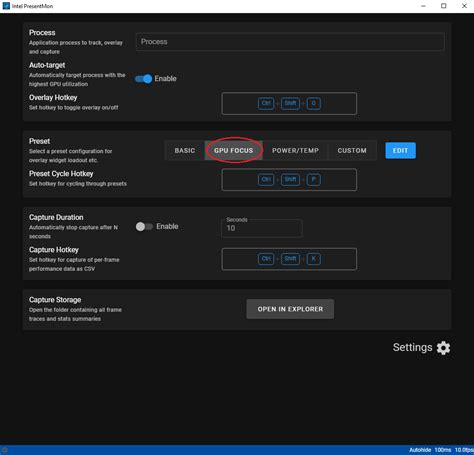This screenshot has width=474, height=455.
Task: Click the Seconds duration field
Action: [262, 228]
